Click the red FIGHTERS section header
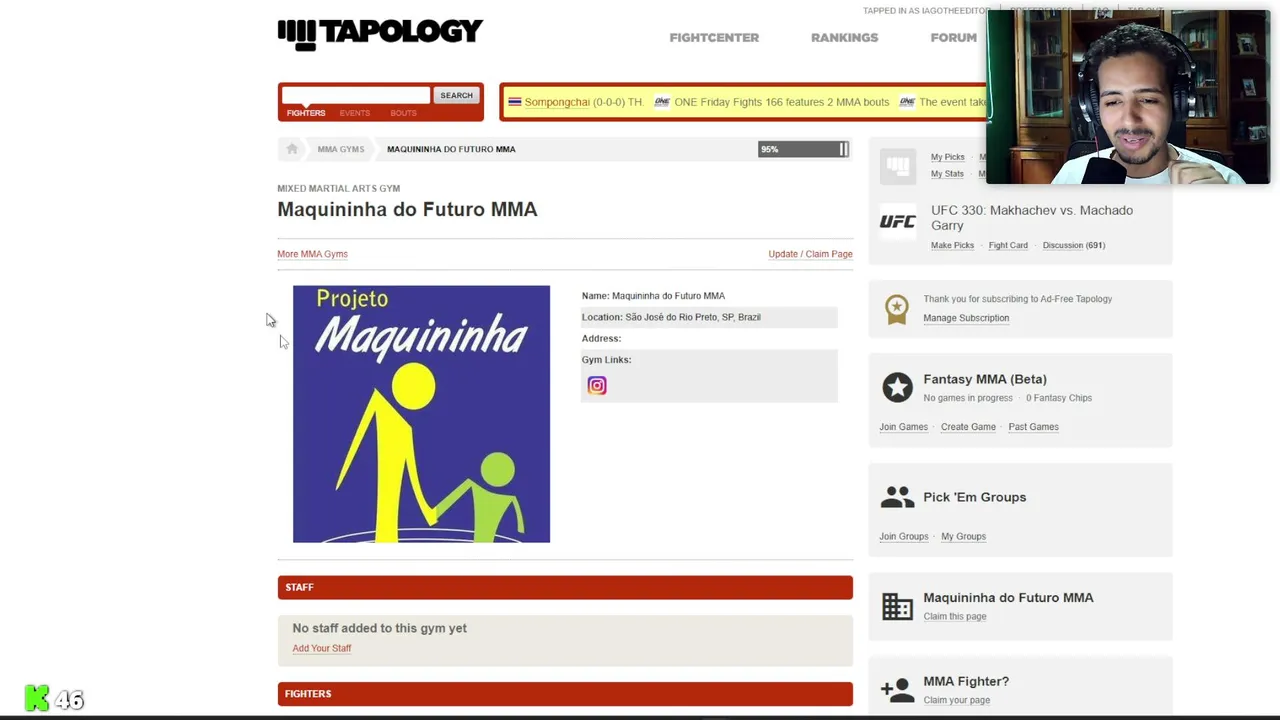Image resolution: width=1280 pixels, height=720 pixels. (565, 694)
